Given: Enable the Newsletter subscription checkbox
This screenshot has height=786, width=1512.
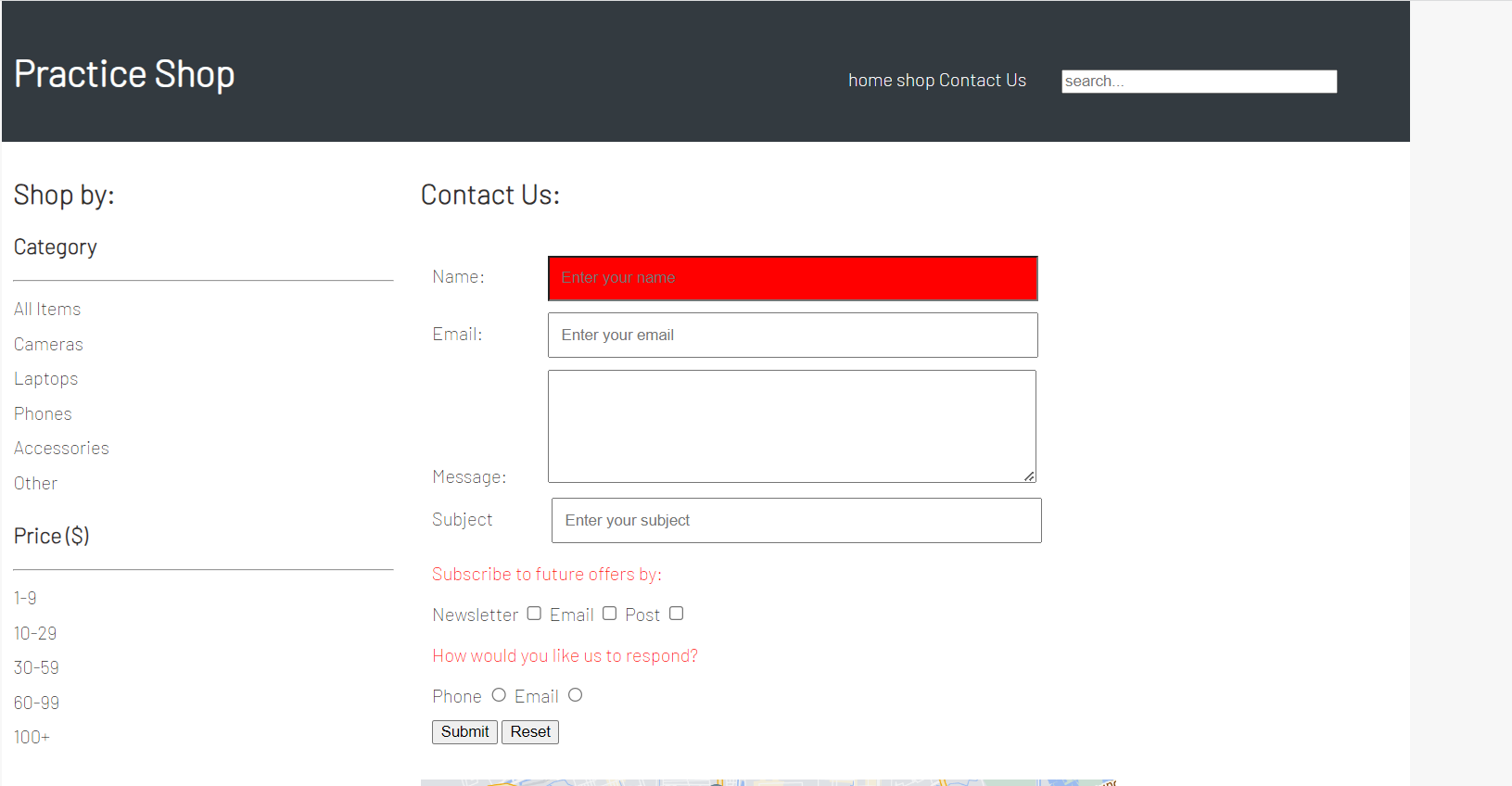Looking at the screenshot, I should (x=534, y=614).
